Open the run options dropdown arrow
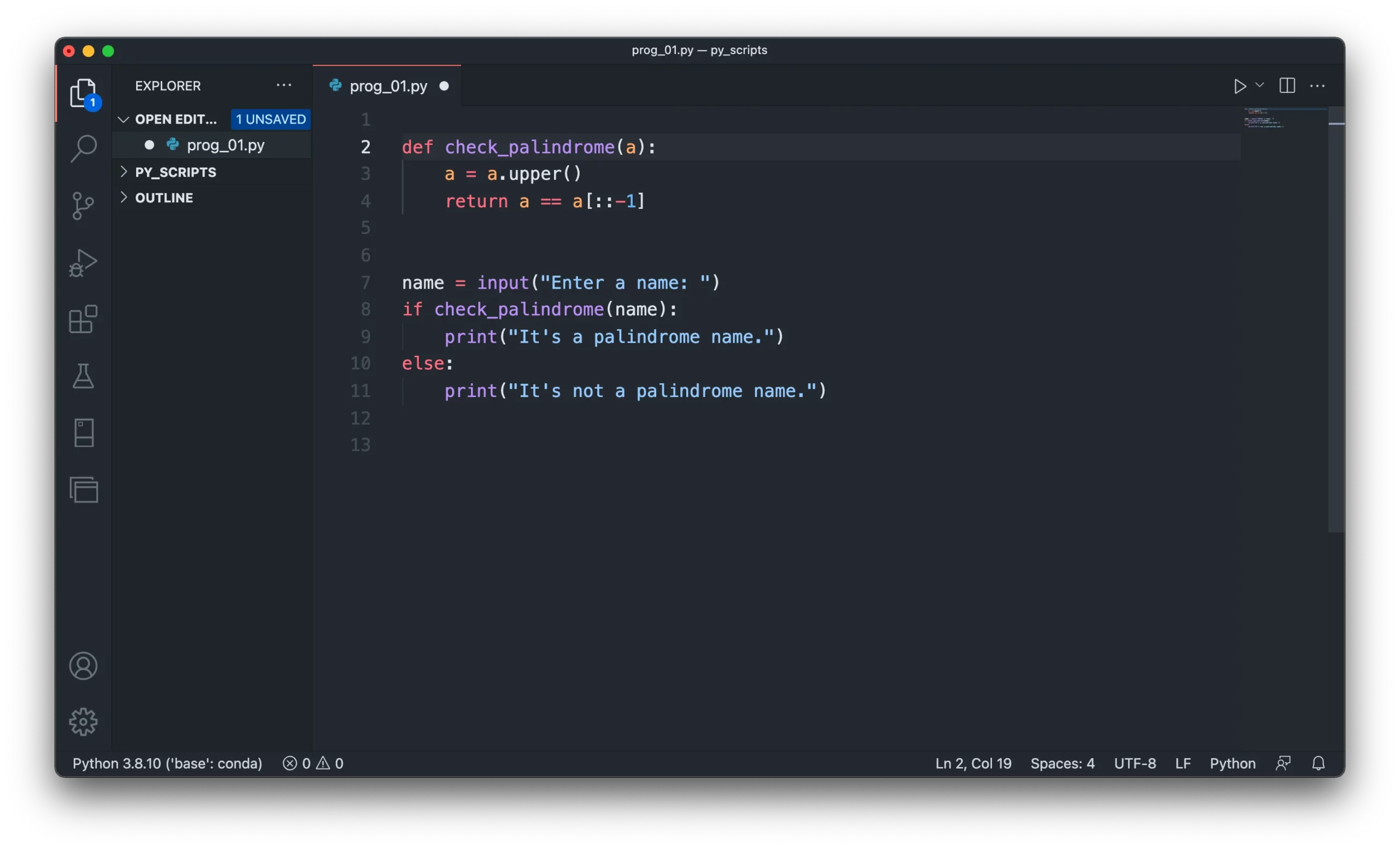Viewport: 1400px width, 850px height. point(1259,85)
